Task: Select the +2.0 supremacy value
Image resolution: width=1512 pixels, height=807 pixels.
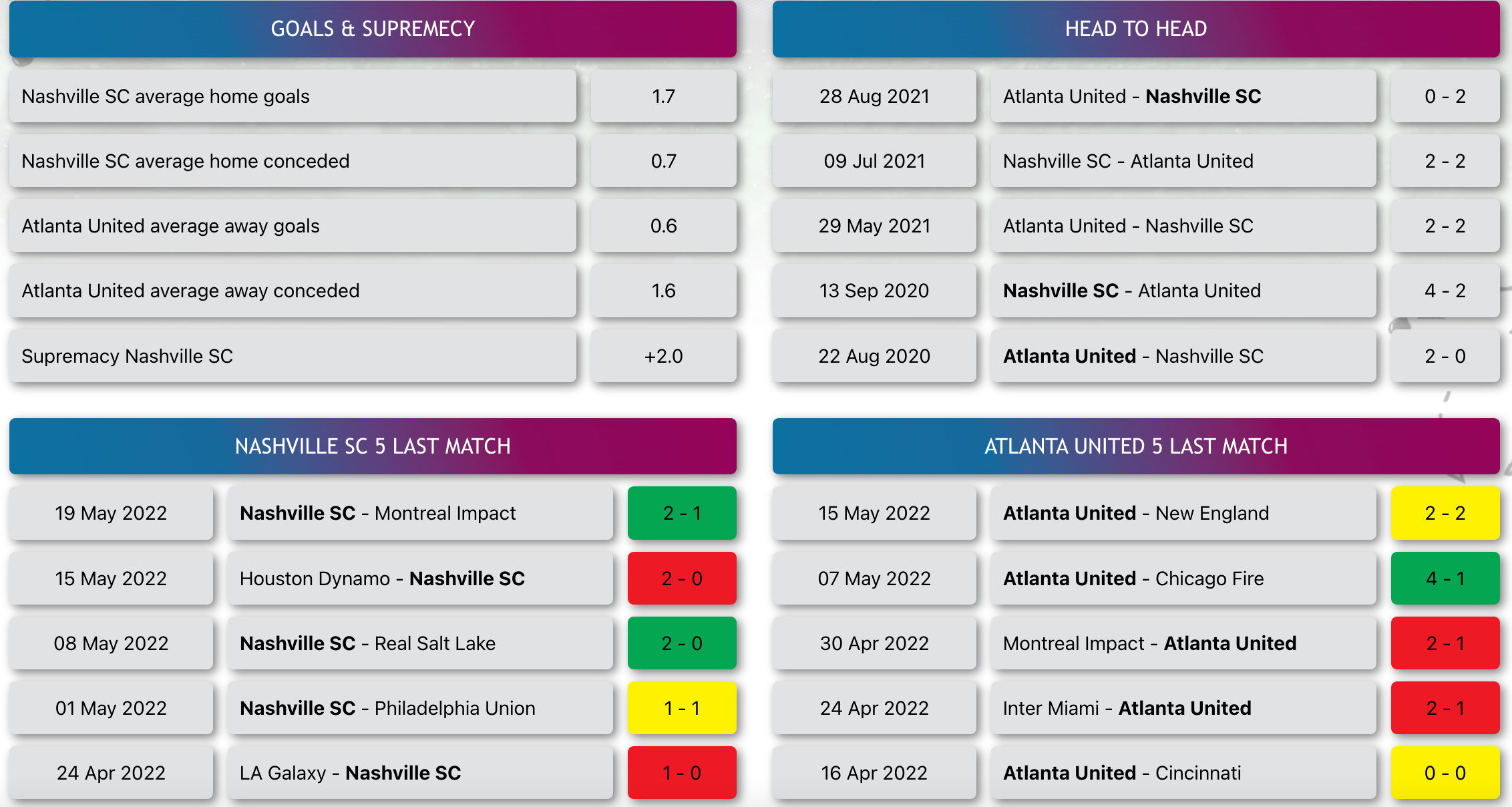Action: point(664,356)
